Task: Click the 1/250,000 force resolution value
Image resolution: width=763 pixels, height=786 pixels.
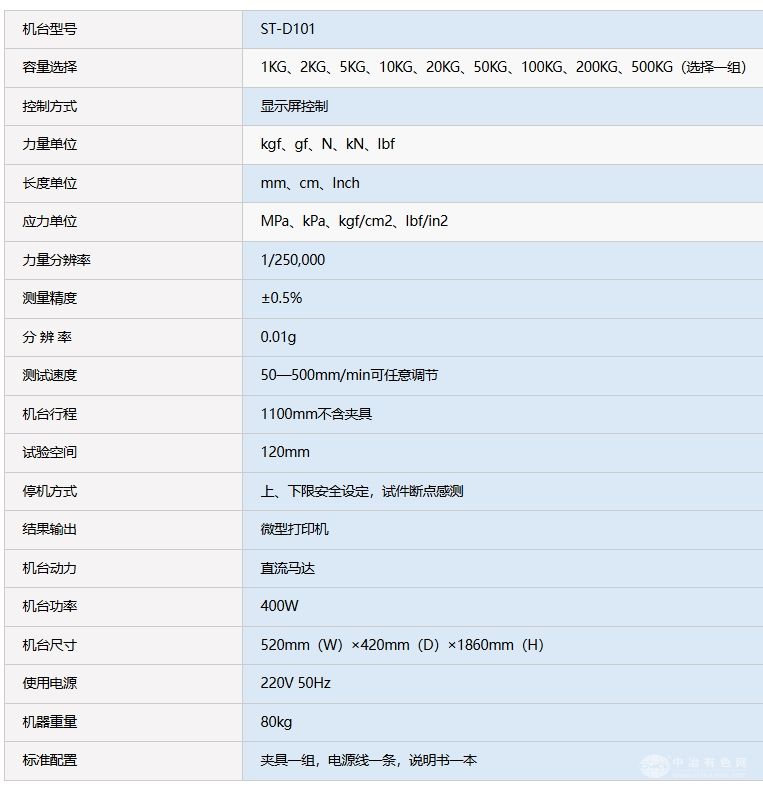Action: pyautogui.click(x=292, y=260)
